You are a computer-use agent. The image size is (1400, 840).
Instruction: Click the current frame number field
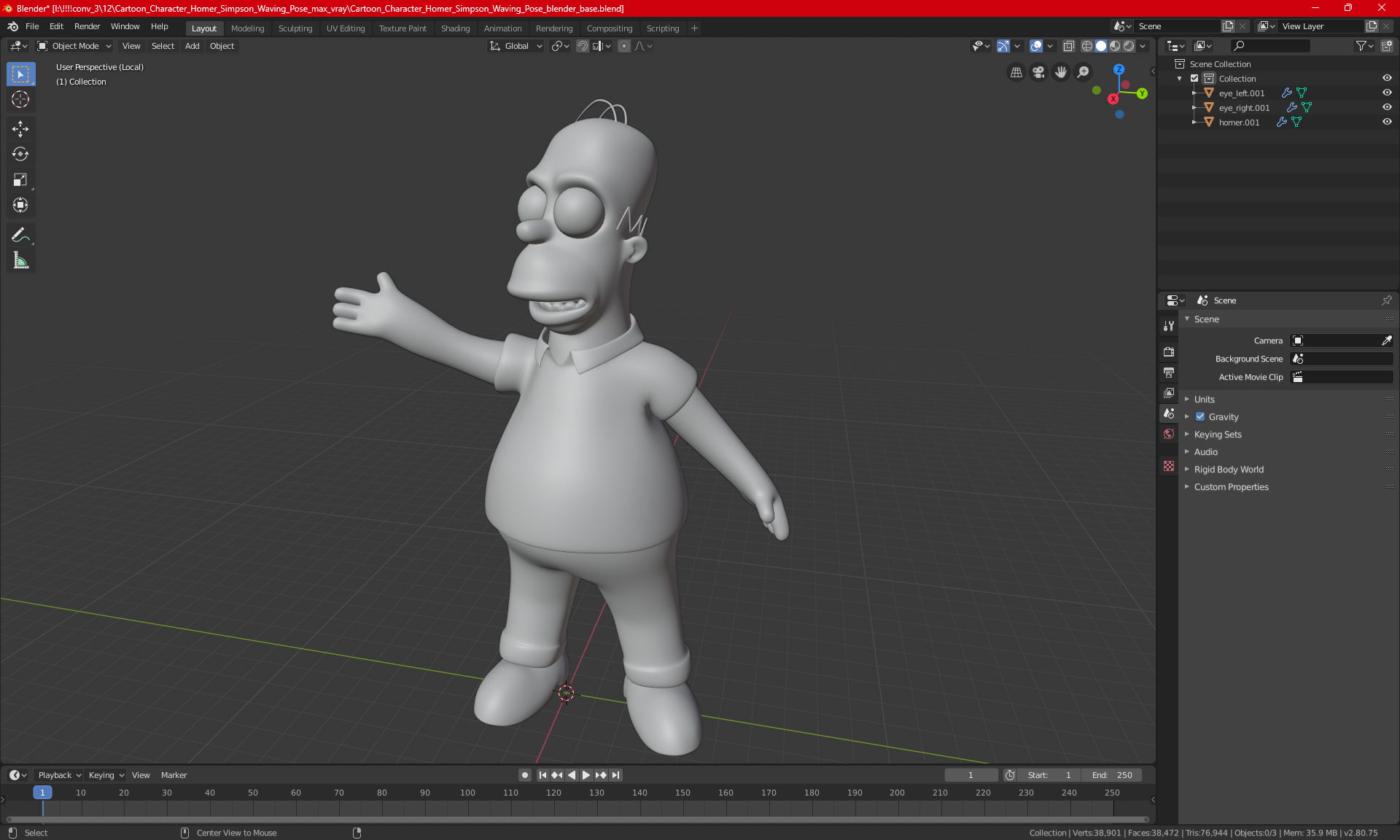pos(971,775)
